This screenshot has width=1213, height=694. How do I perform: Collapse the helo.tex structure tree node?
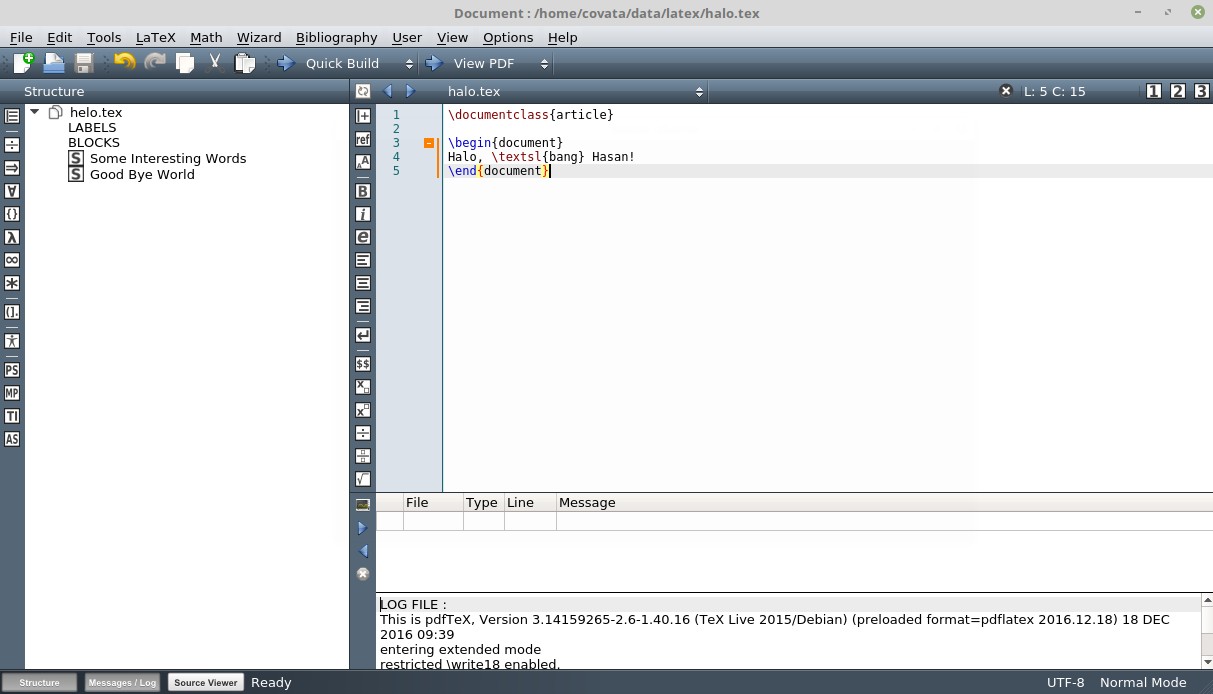pos(35,112)
